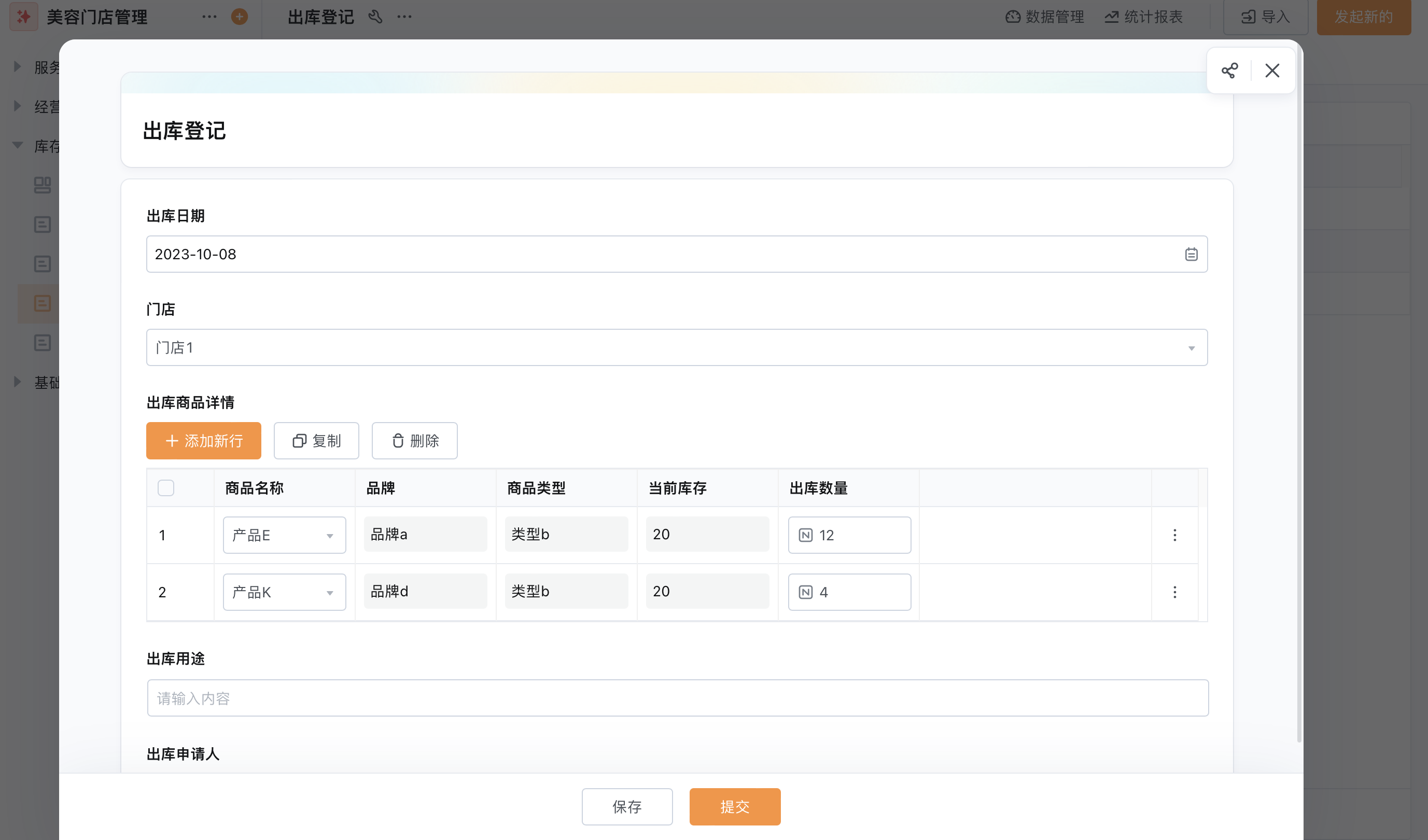Click the 当前库存 value 20 in row 2
Screen dimensions: 1428x840
tap(707, 591)
